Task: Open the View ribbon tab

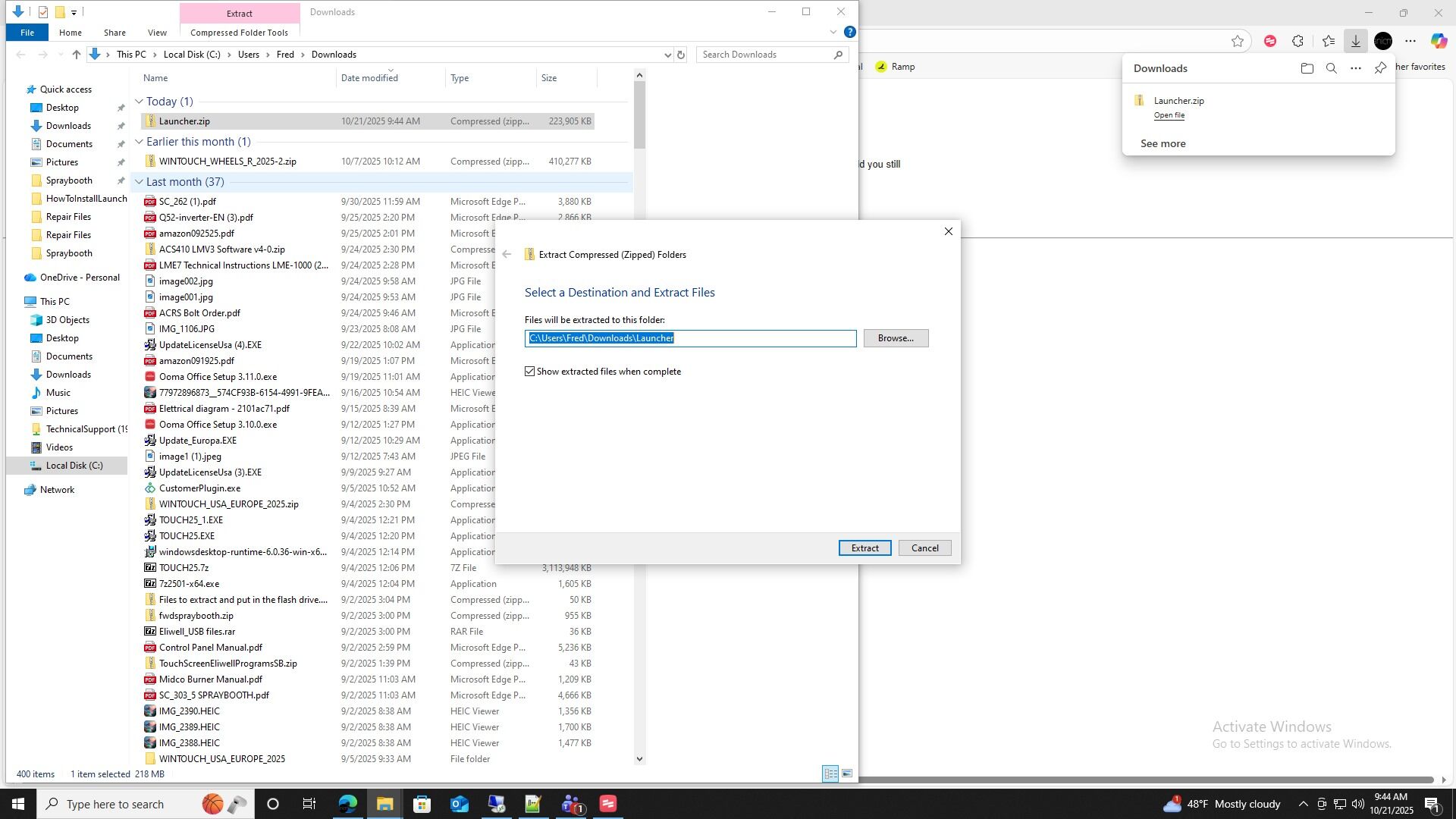Action: [157, 33]
